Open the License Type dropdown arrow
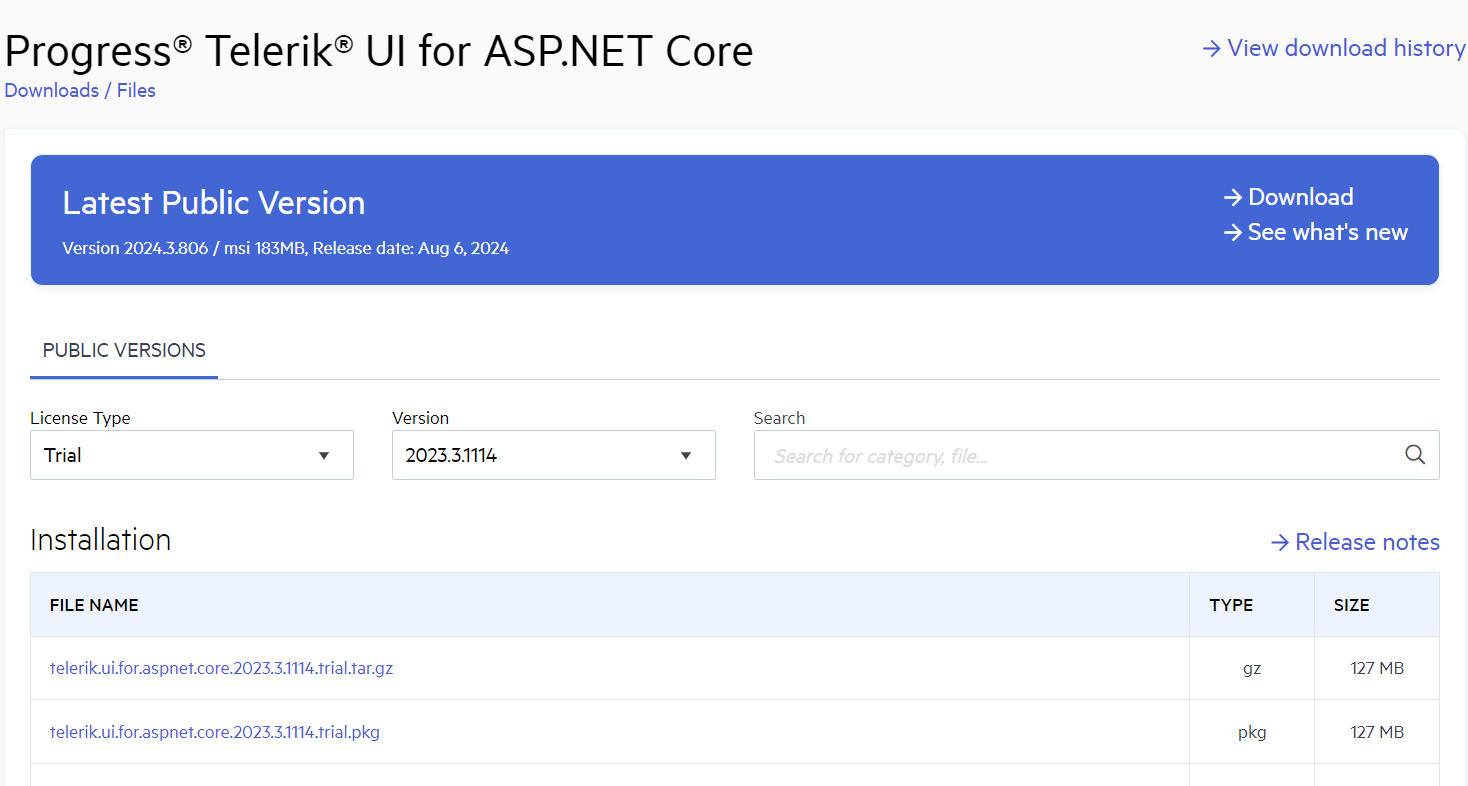This screenshot has height=786, width=1468. pyautogui.click(x=324, y=456)
